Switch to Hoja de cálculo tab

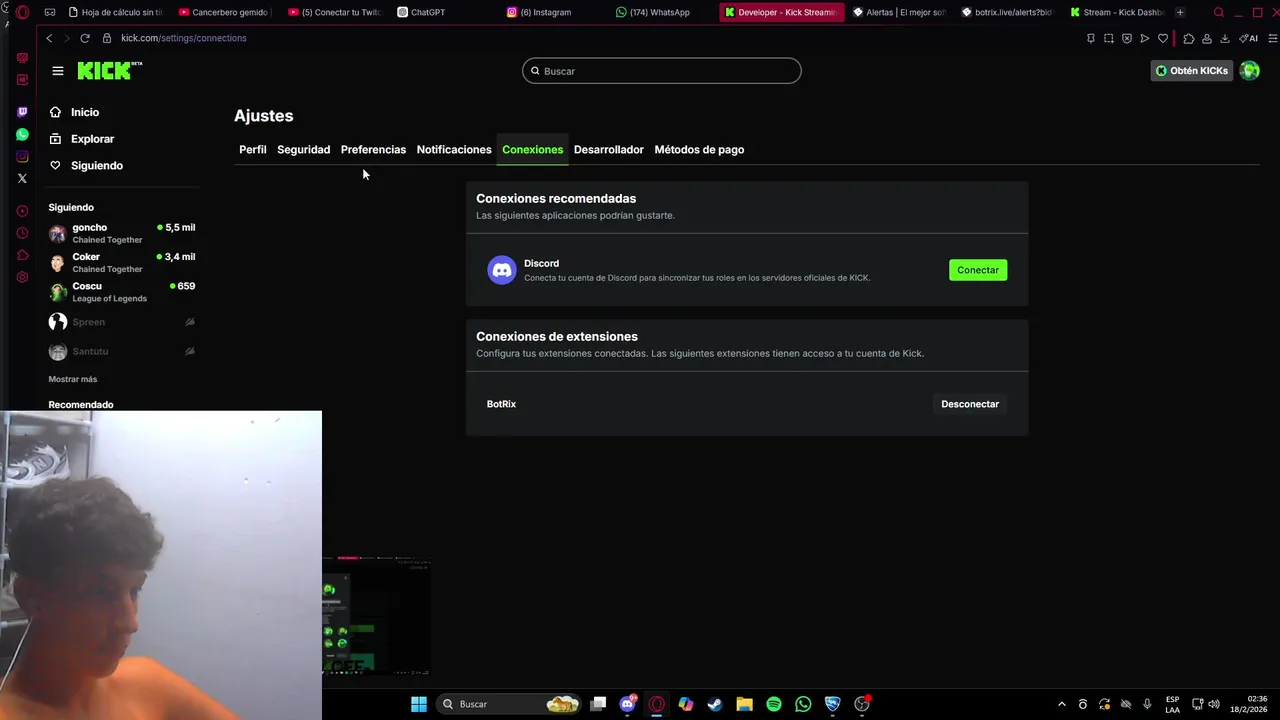[115, 12]
